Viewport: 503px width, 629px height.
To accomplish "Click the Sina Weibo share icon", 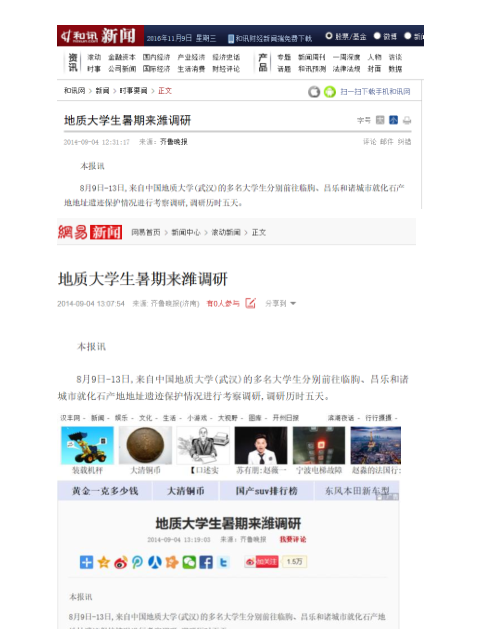I will click(120, 562).
